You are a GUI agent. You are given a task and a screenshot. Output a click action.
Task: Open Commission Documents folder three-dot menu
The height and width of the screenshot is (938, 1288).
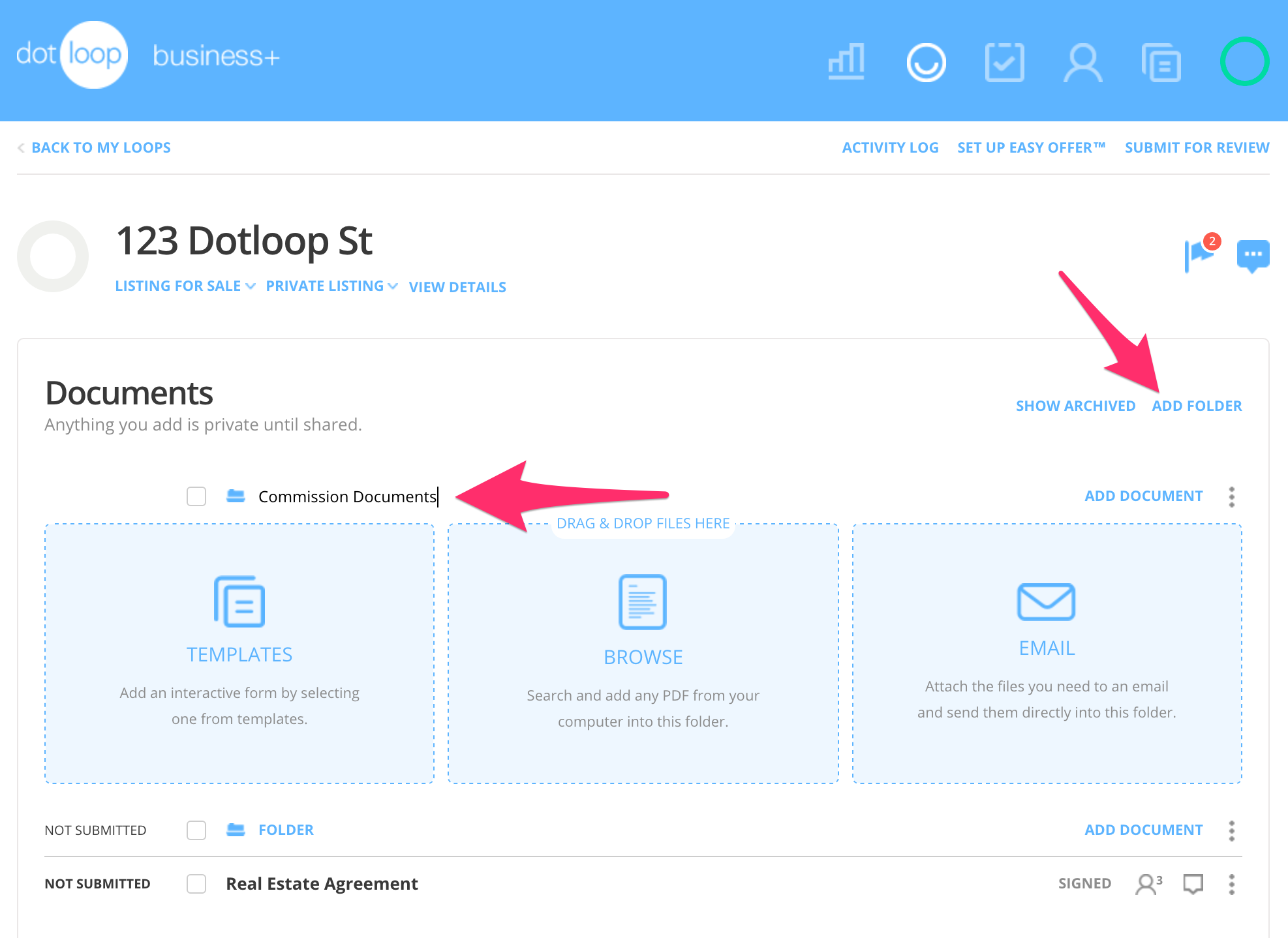tap(1231, 496)
